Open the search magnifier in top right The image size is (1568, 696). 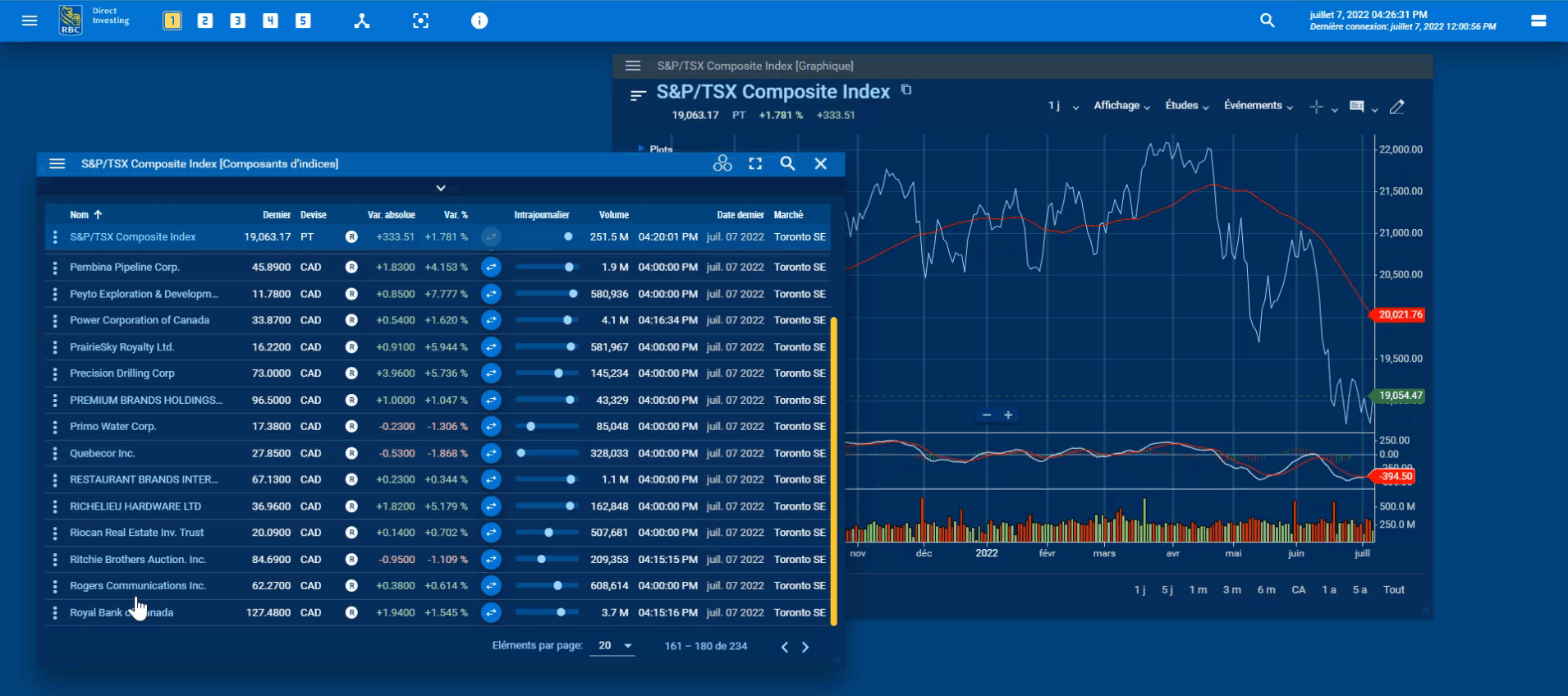(x=1268, y=21)
